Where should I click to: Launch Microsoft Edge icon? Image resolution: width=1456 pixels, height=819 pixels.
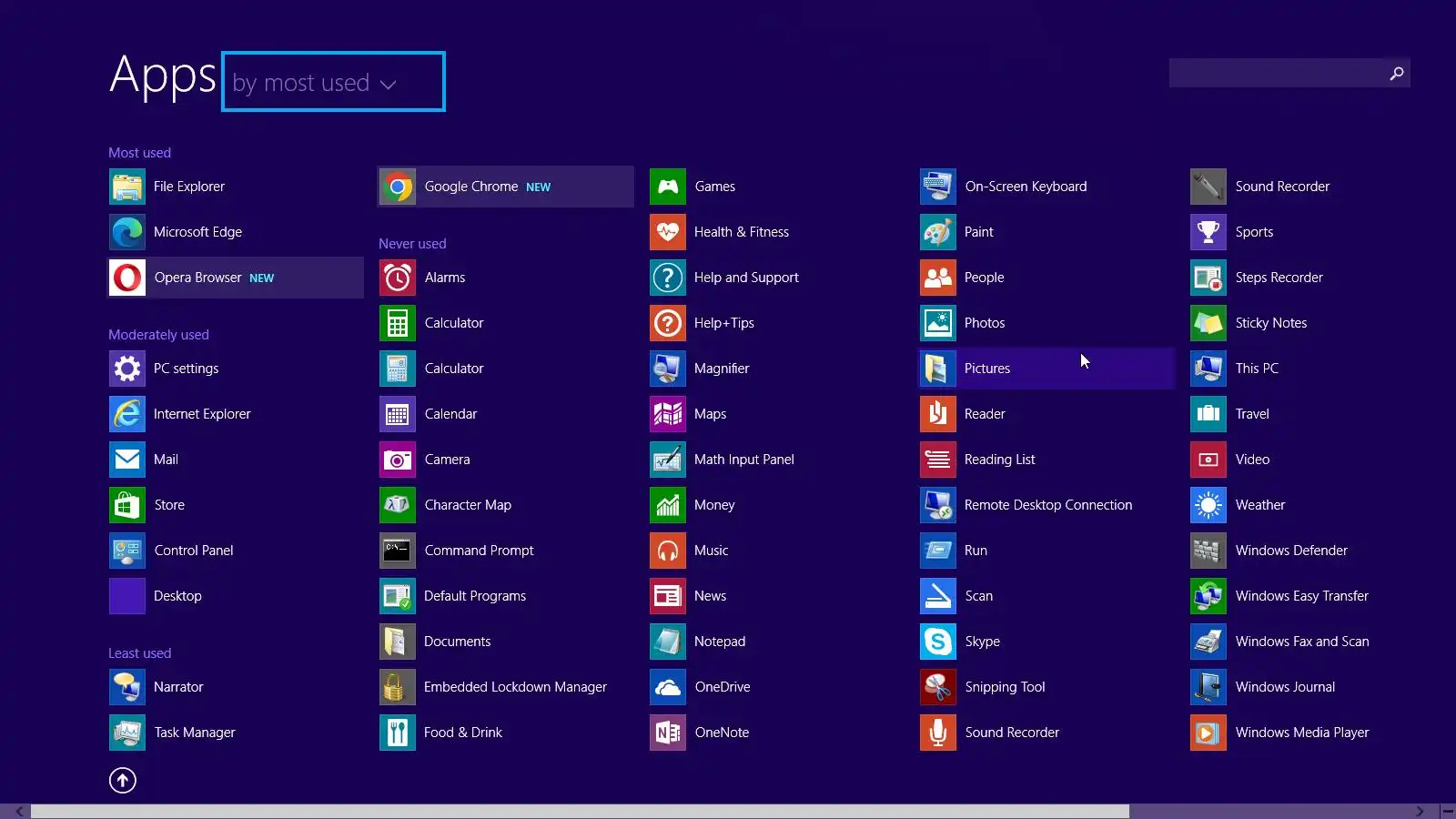[127, 232]
